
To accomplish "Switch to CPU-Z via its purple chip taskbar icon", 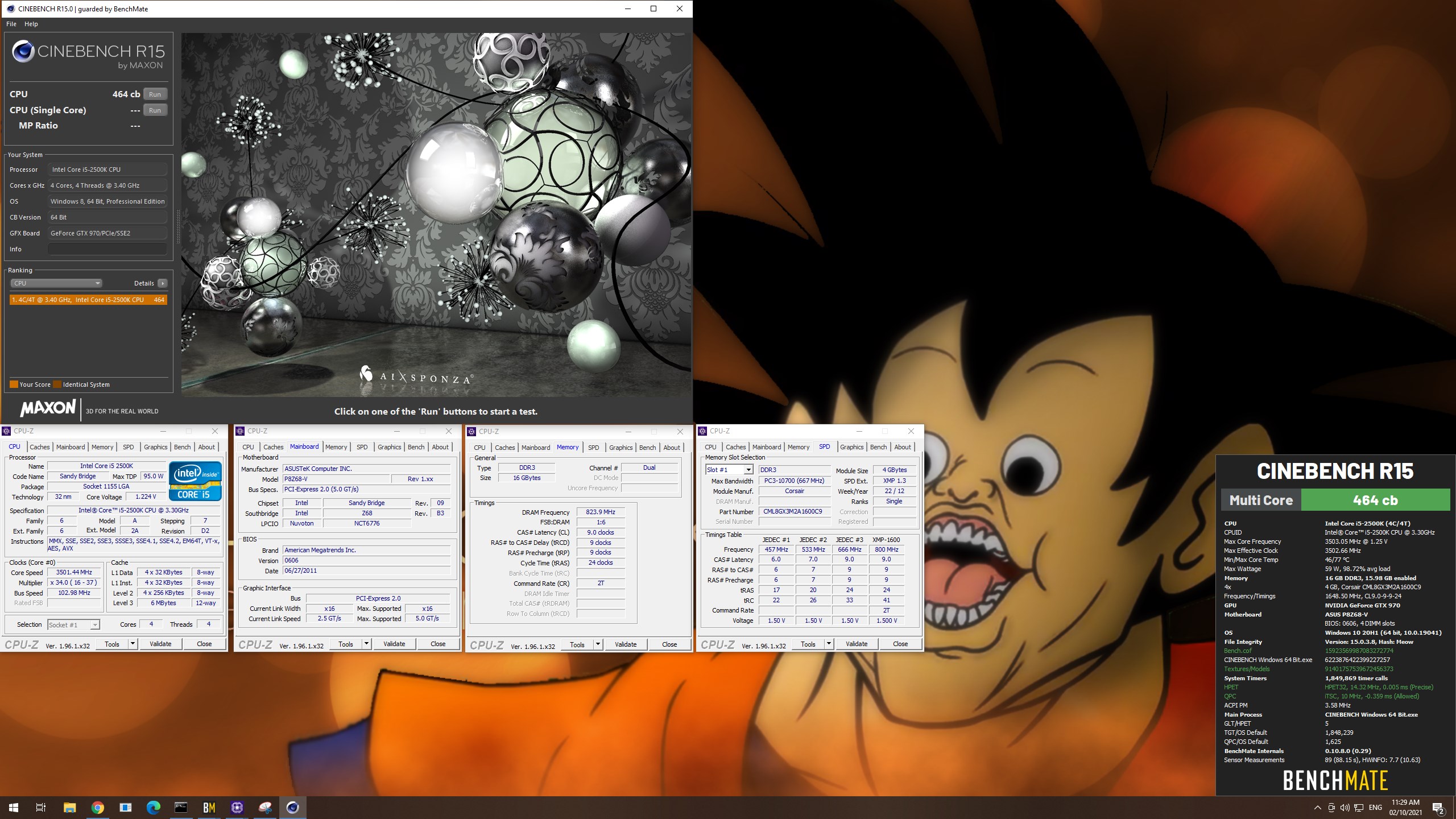I will tap(237, 808).
